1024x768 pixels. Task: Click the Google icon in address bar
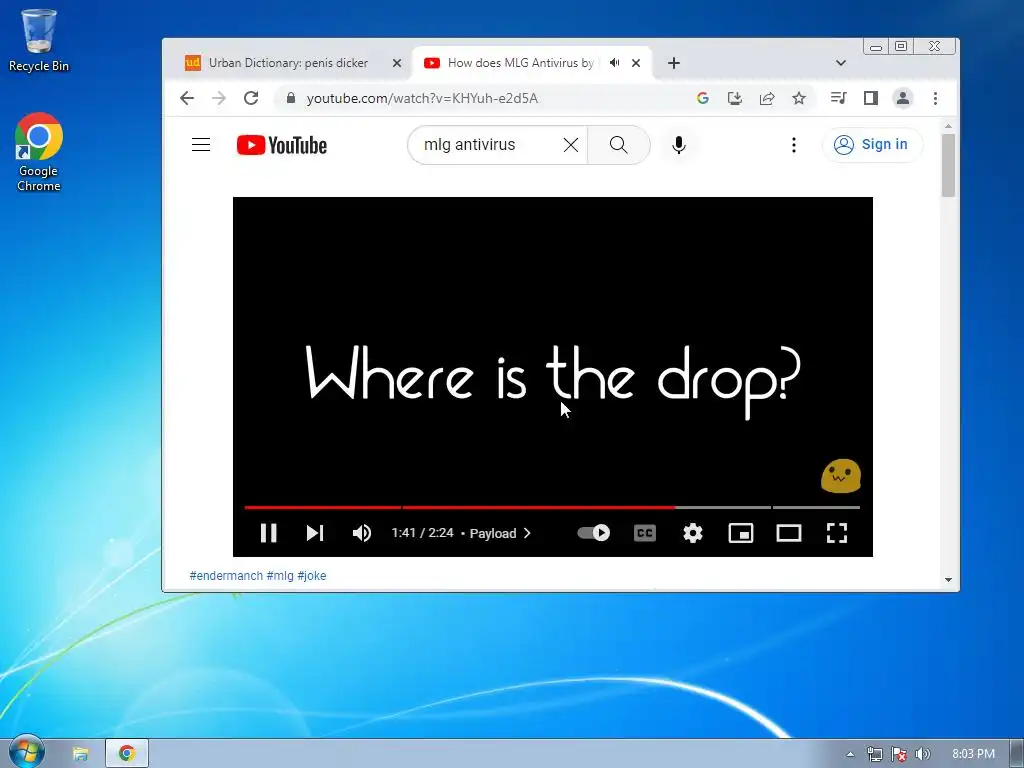click(703, 98)
